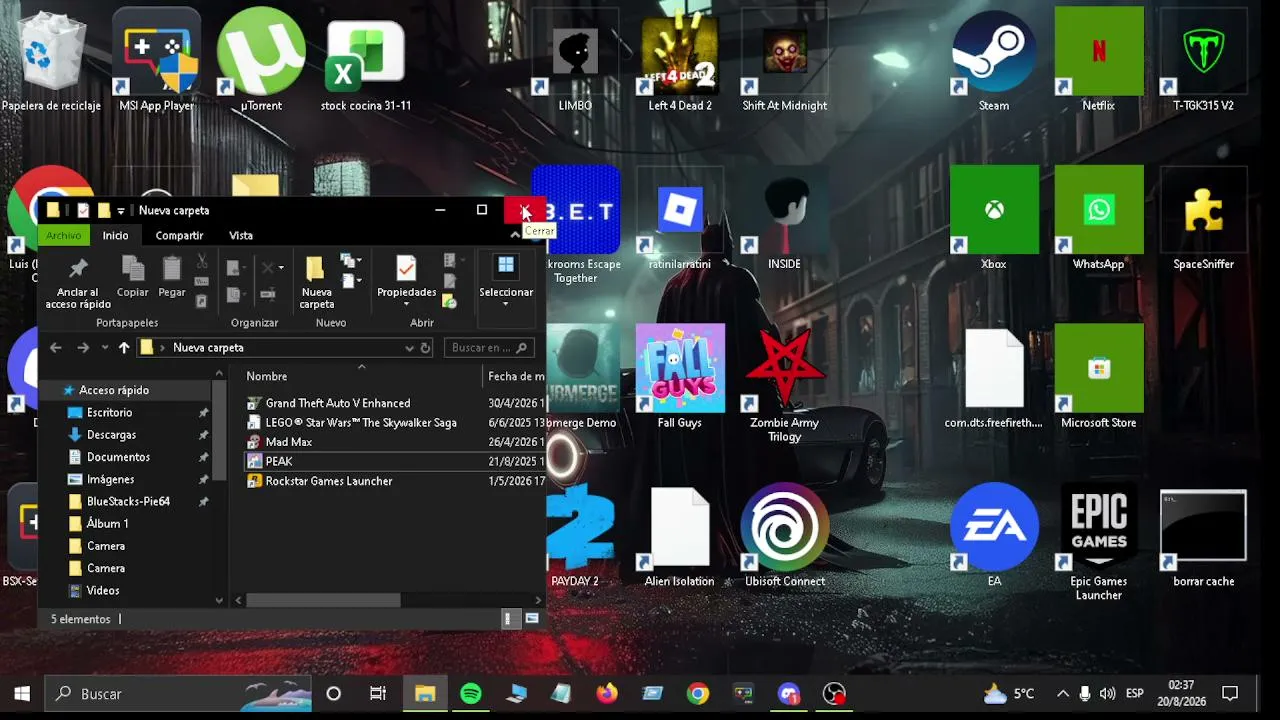1280x720 pixels.
Task: Click the horizontal scrollbar in file list
Action: [x=323, y=600]
